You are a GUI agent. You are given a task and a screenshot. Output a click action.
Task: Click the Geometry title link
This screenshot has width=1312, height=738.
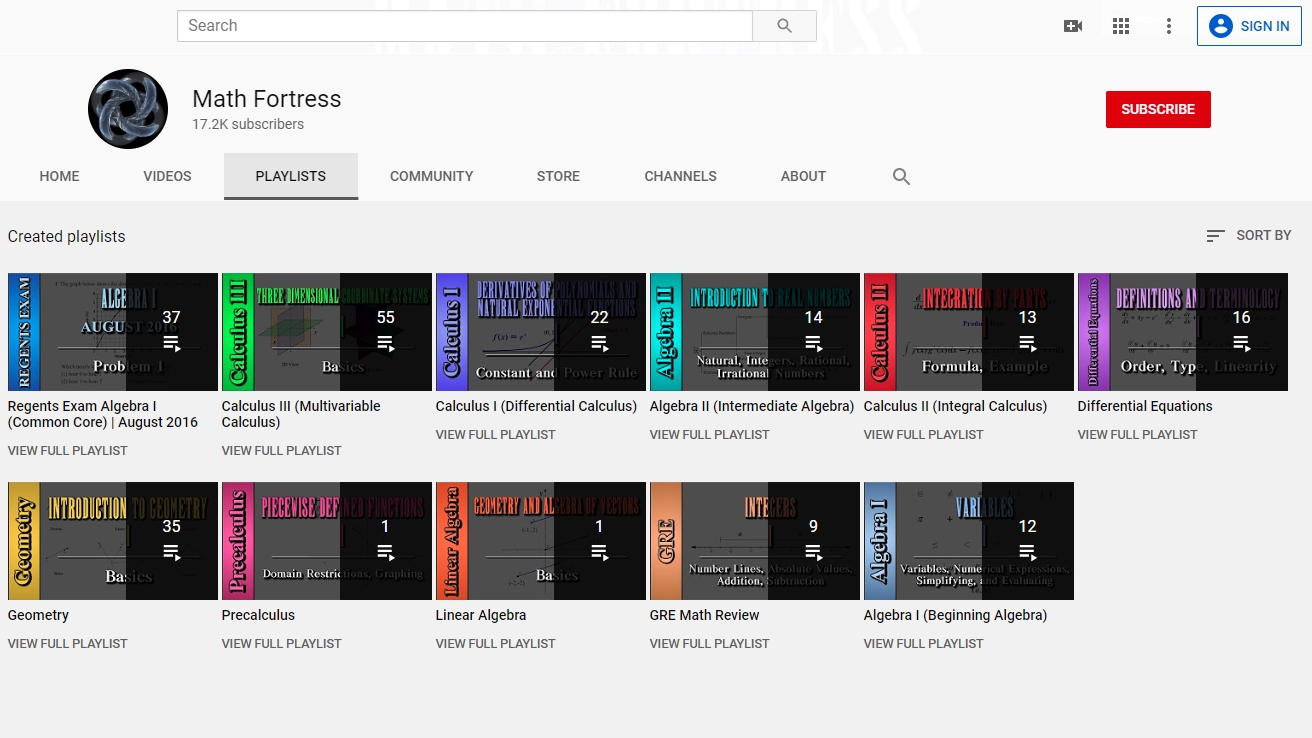pos(38,615)
